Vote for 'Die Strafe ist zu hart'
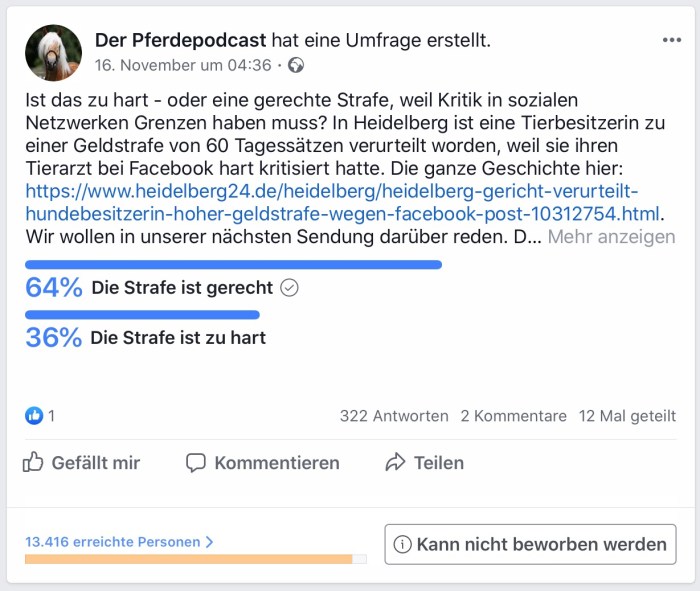 (178, 338)
